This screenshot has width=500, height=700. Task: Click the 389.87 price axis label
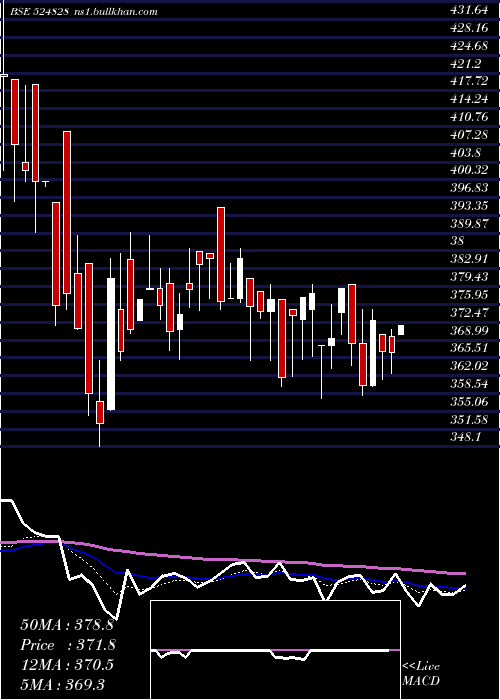tap(469, 224)
